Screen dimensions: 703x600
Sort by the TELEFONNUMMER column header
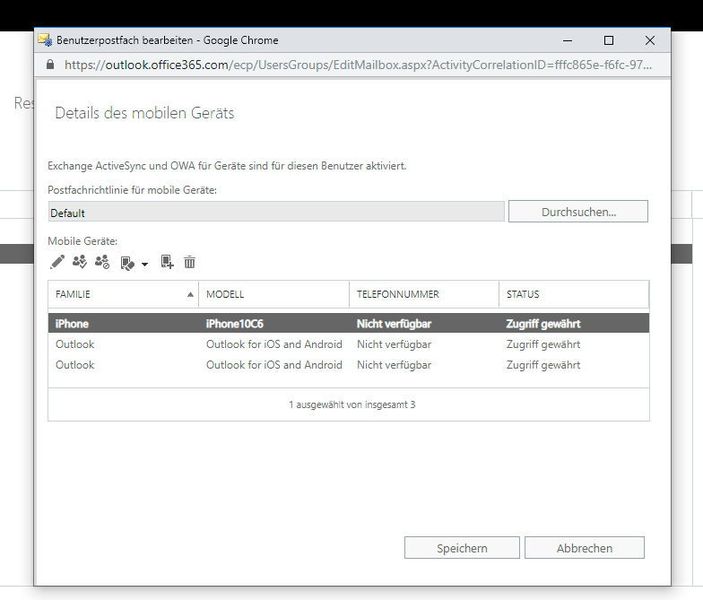coord(424,294)
